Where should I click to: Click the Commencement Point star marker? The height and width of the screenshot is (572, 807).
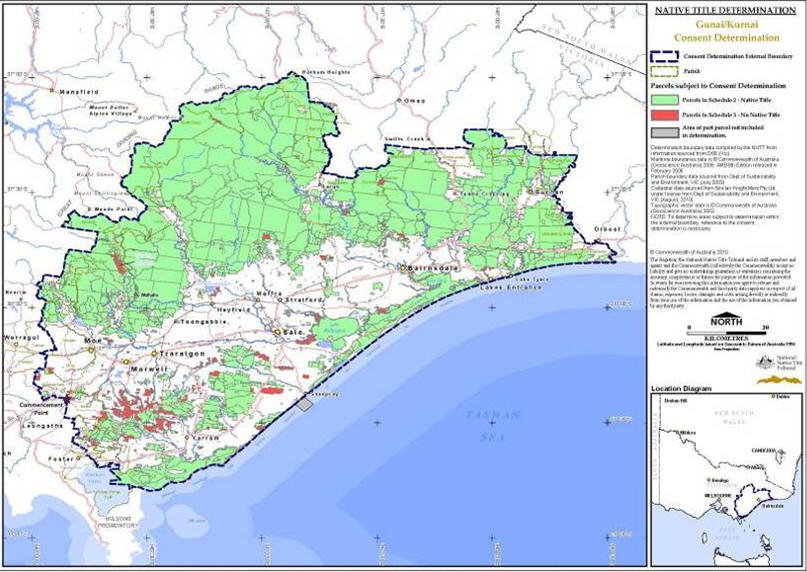click(x=67, y=400)
